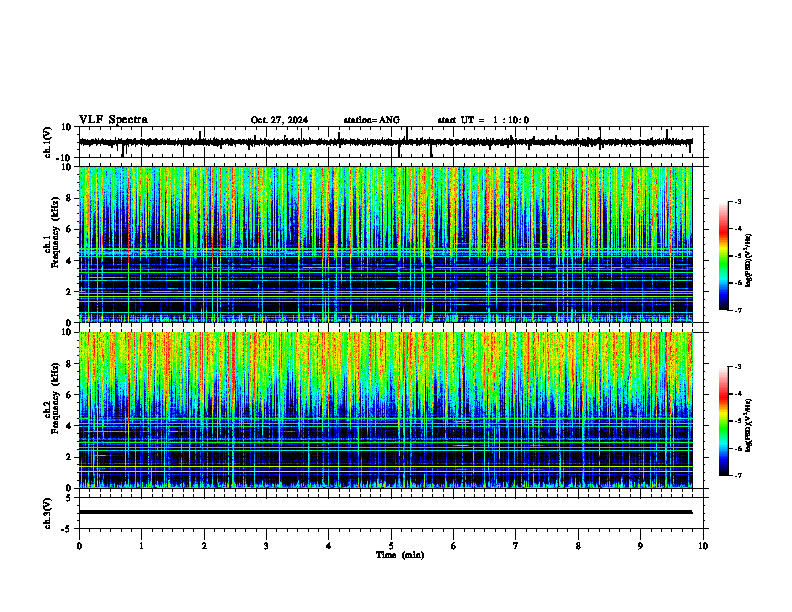
Task: Click the "-7" value on ch.2 color bar
Action: pyautogui.click(x=738, y=475)
